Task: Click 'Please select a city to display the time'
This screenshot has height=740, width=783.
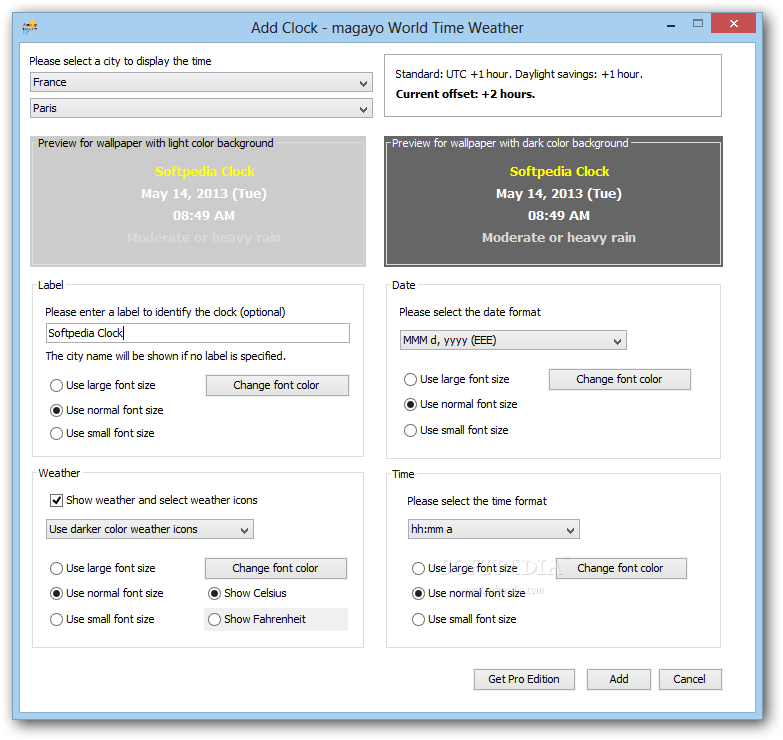Action: coord(120,61)
